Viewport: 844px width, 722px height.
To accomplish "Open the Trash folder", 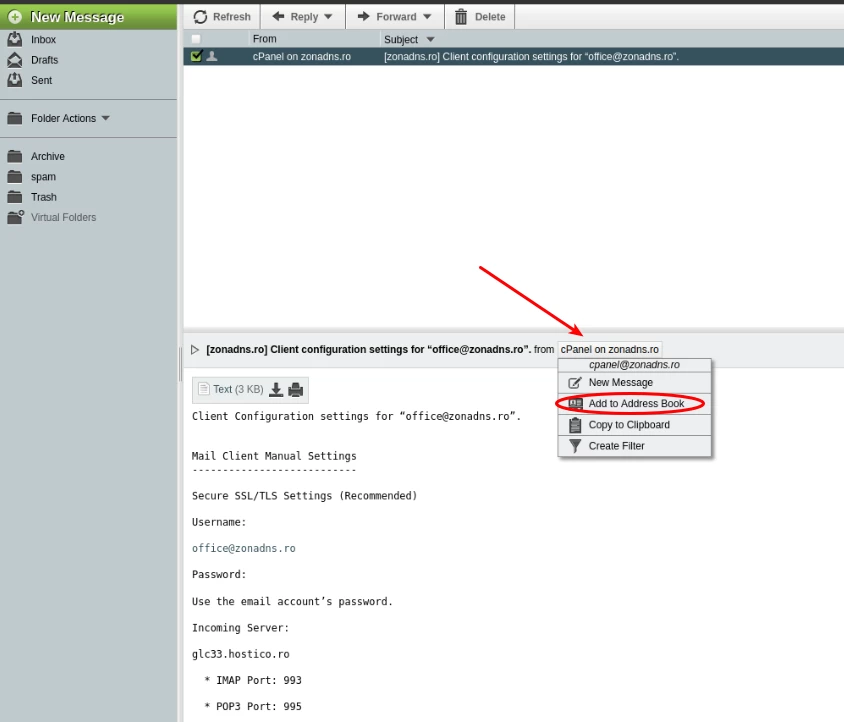I will point(43,197).
